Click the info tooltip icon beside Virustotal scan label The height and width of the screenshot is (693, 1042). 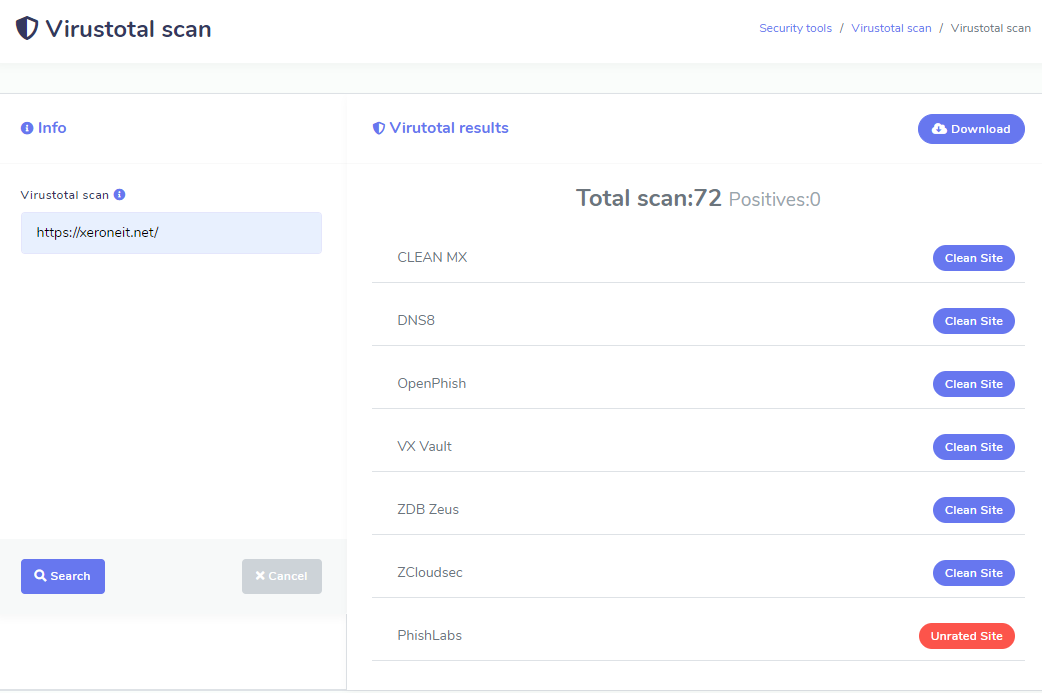click(x=119, y=195)
